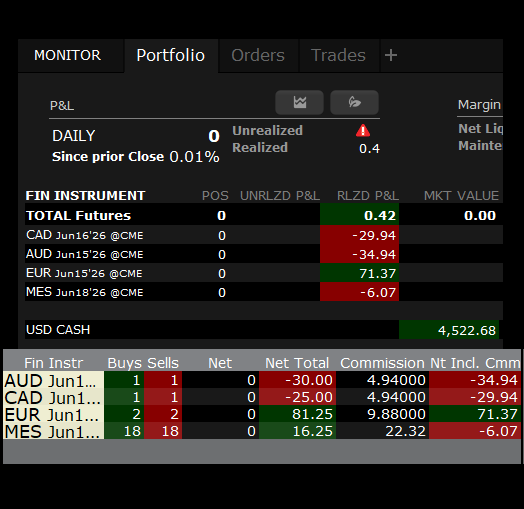Click the Sells column header
The image size is (524, 509).
pyautogui.click(x=163, y=363)
